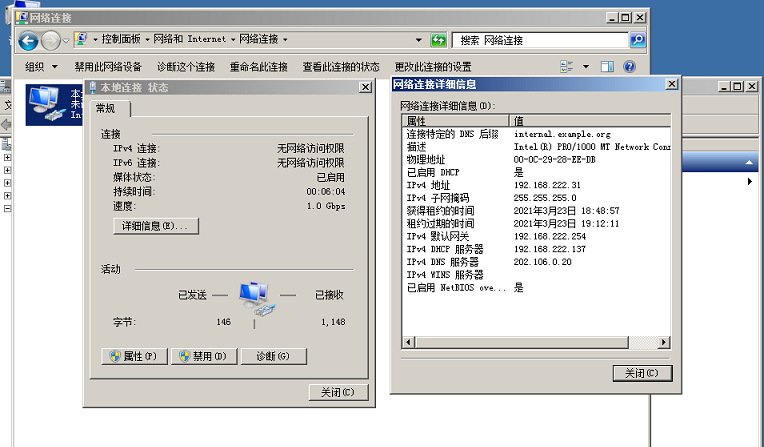Viewport: 764px width, 447px height.
Task: Click the greyed Forward arrow button
Action: click(51, 40)
